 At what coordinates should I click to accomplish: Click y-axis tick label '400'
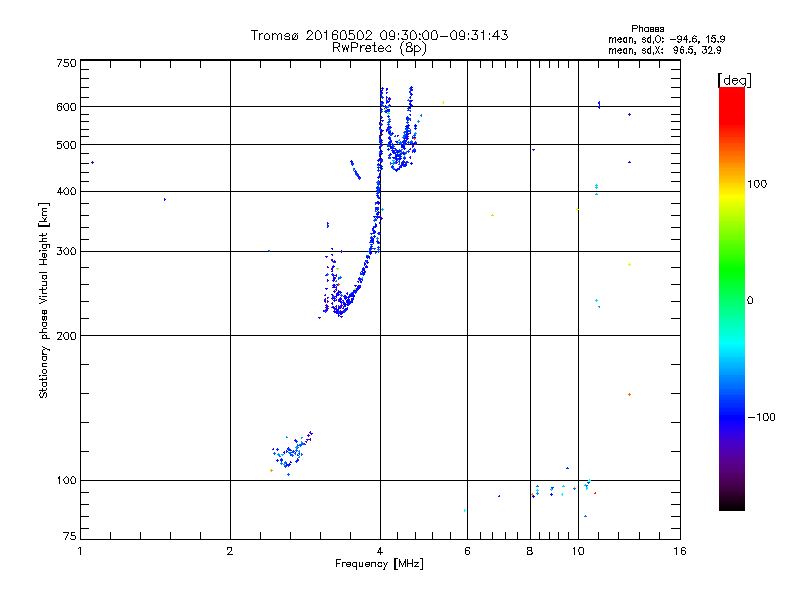pyautogui.click(x=66, y=191)
